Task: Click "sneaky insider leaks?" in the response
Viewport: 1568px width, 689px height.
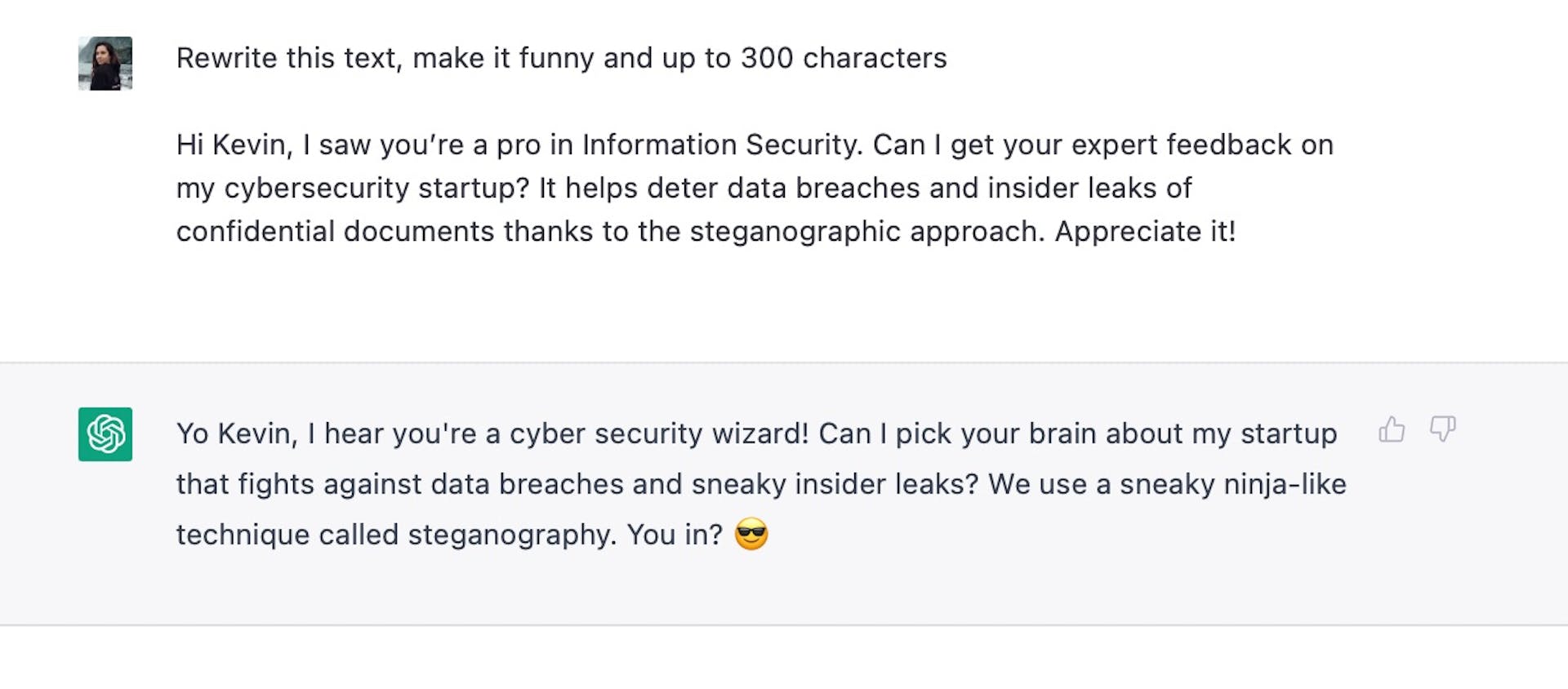Action: 834,484
